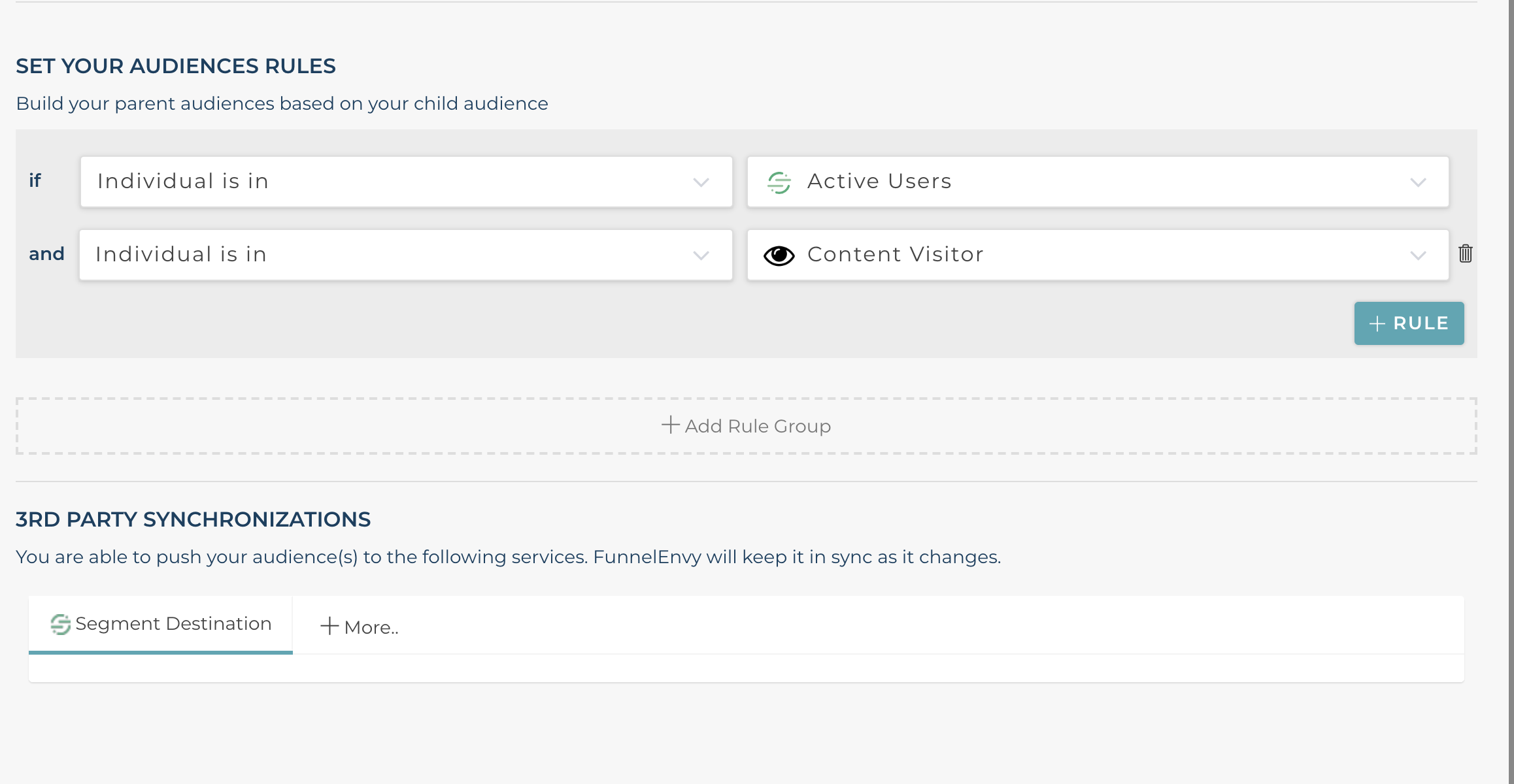
Task: Click the plus icon in Add Rule Group
Action: point(670,425)
